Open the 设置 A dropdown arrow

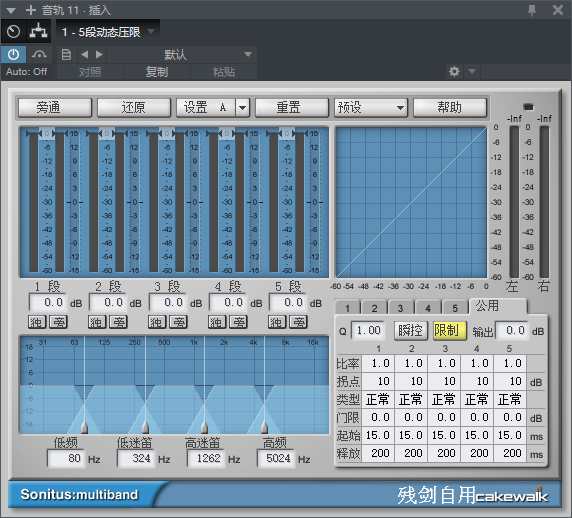coord(243,108)
